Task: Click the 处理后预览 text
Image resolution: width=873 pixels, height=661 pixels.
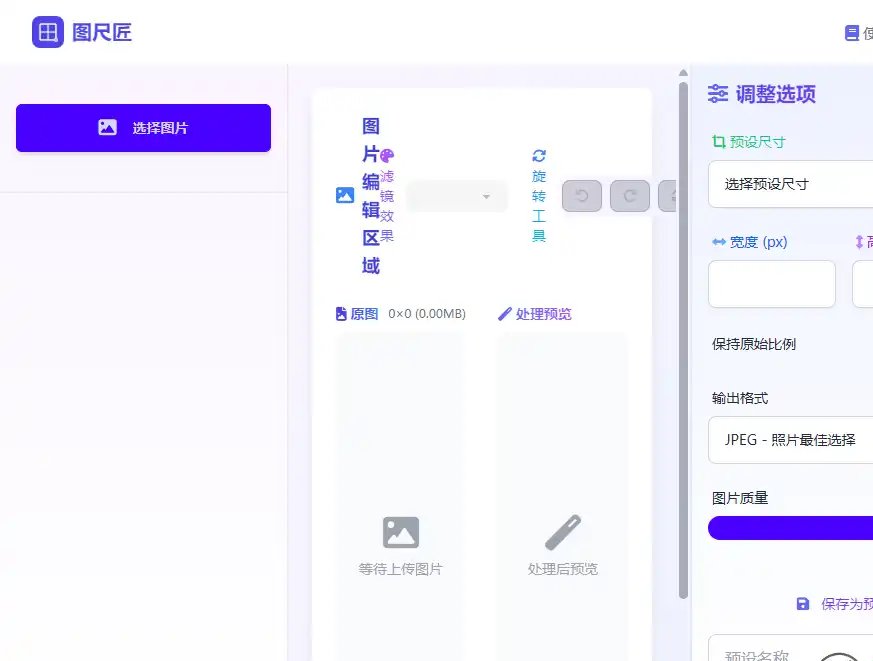Action: coord(562,569)
